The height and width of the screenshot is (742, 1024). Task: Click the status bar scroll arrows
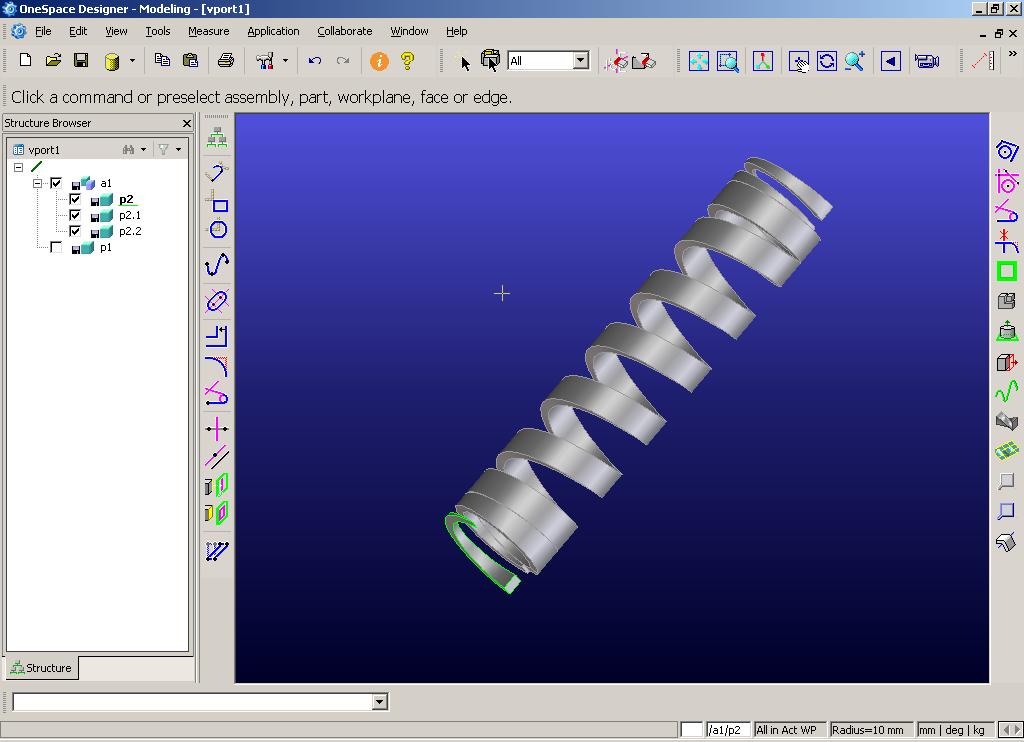(1011, 730)
